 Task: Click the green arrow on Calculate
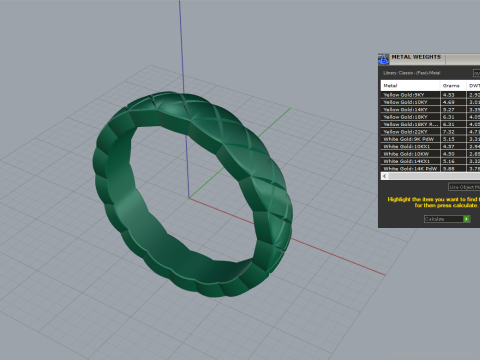pos(467,219)
